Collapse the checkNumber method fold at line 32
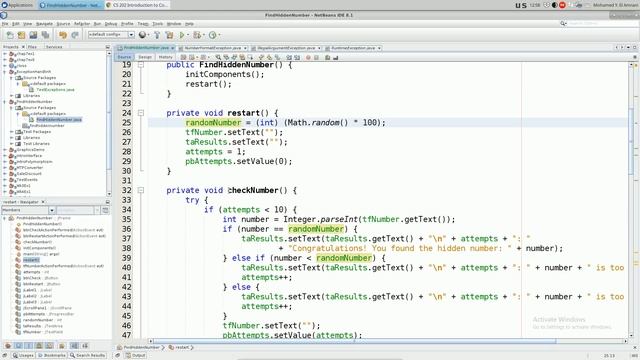Viewport: 640px width, 360px height. 140,190
